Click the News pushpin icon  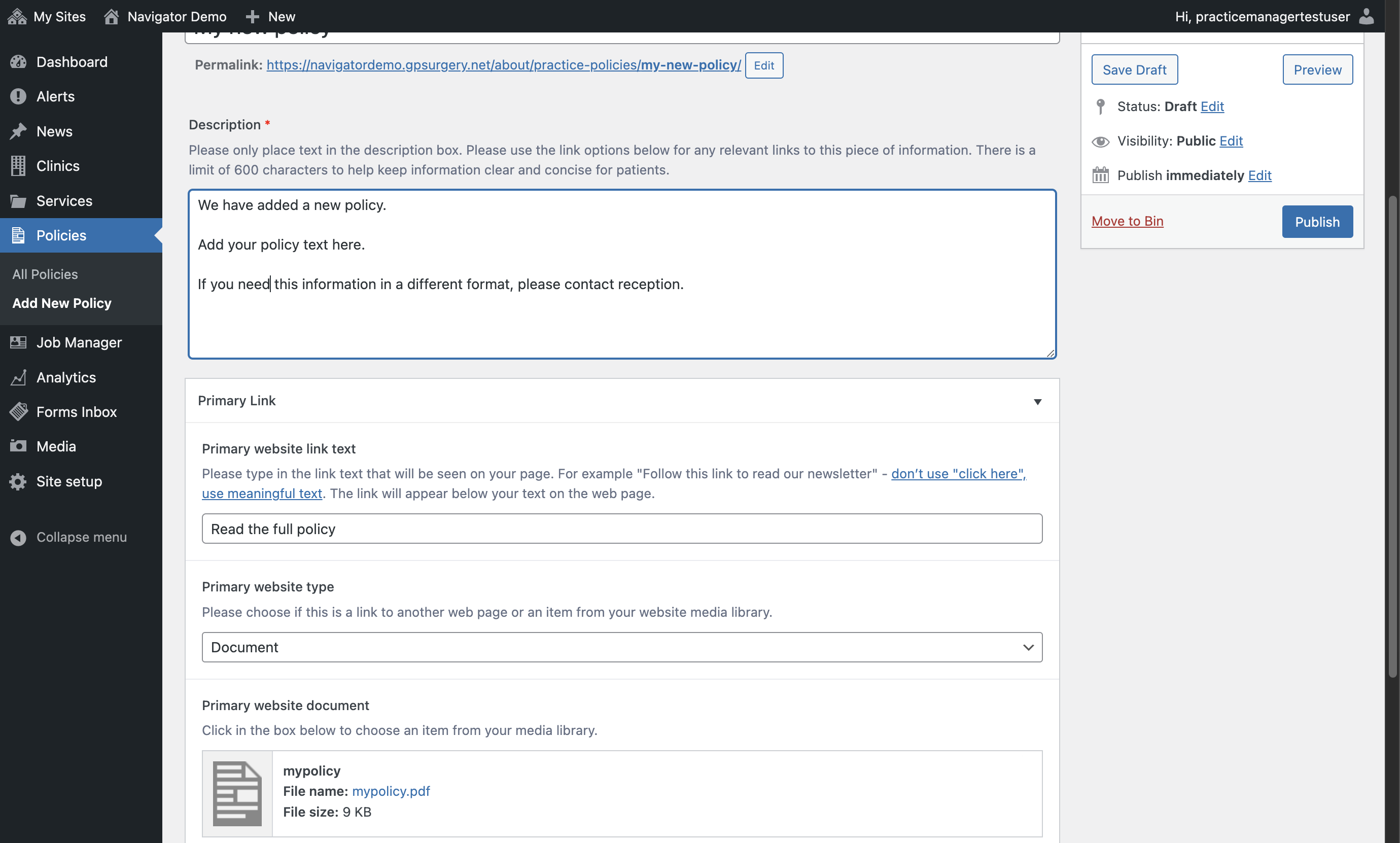pyautogui.click(x=18, y=131)
